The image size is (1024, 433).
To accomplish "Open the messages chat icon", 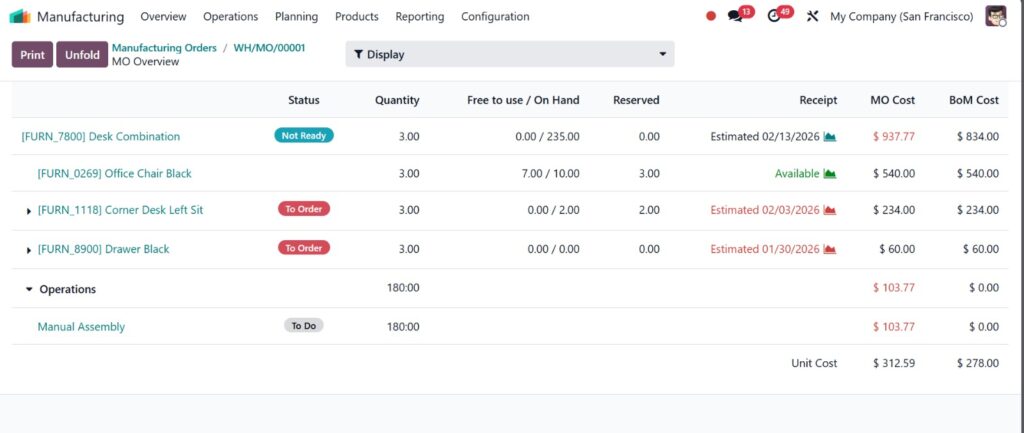I will pos(736,16).
